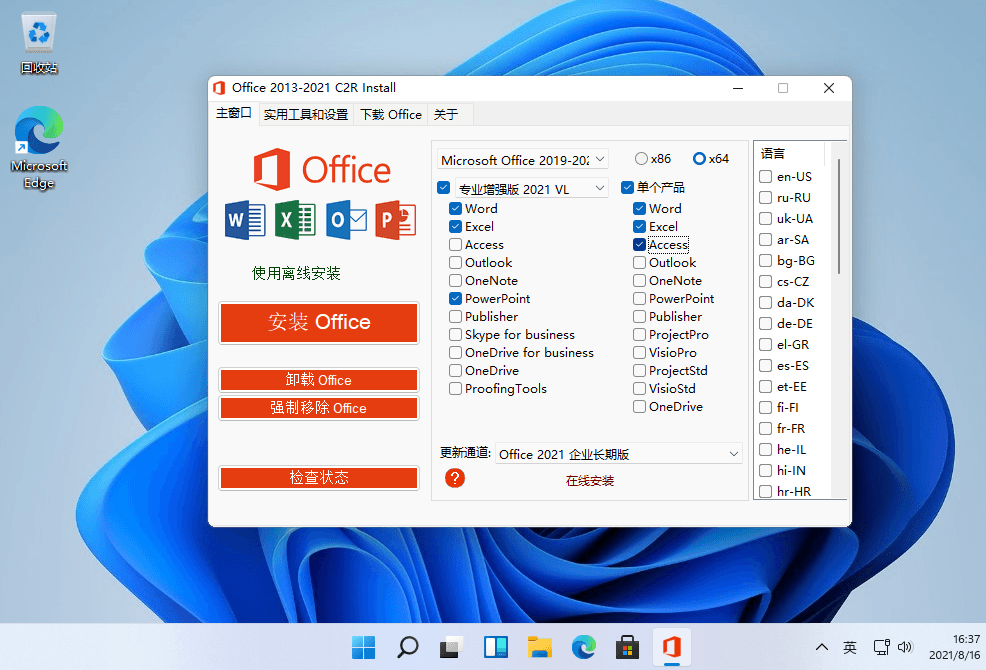Check ProjectStd in single products

click(639, 371)
